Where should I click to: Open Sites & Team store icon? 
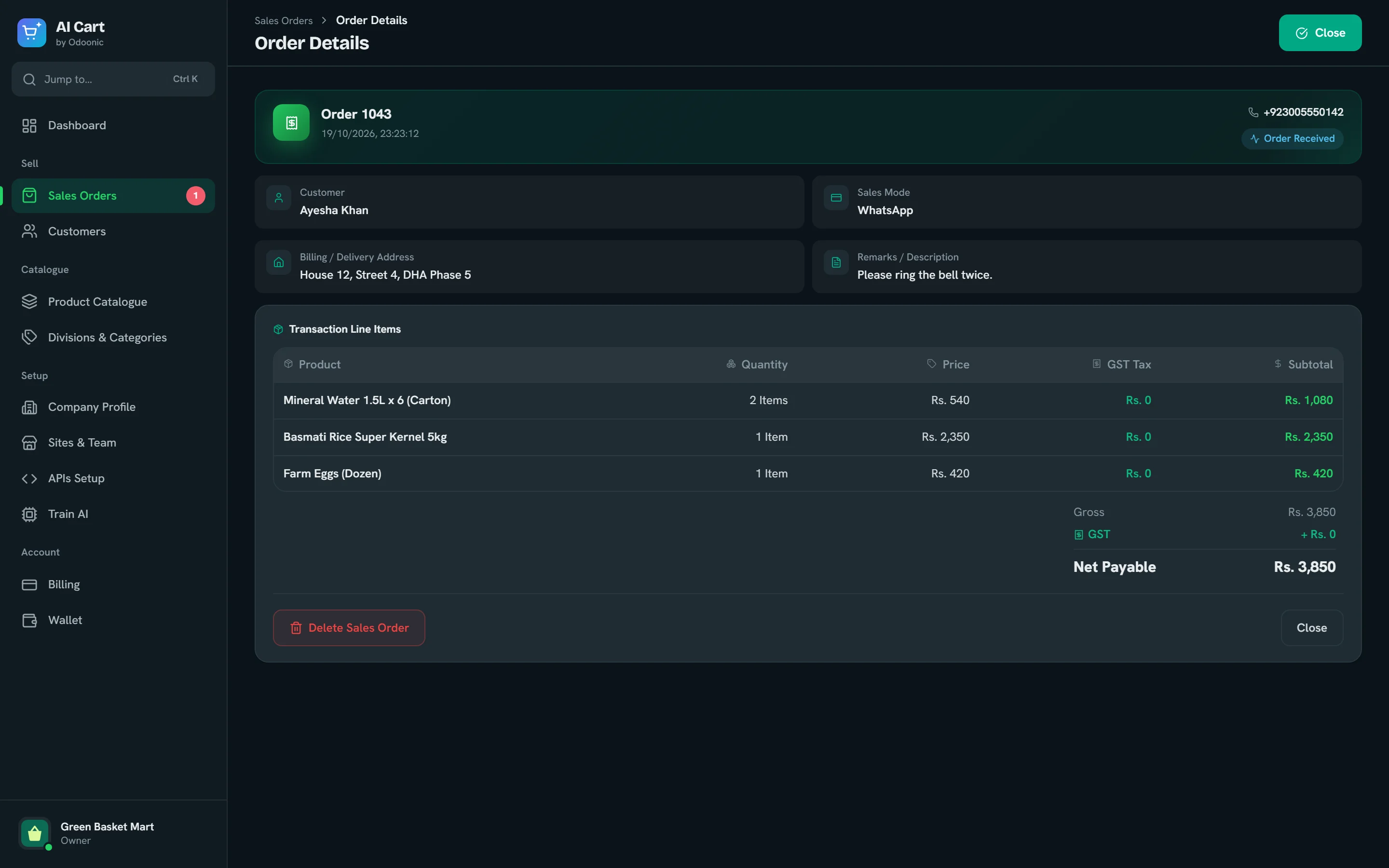pos(29,443)
